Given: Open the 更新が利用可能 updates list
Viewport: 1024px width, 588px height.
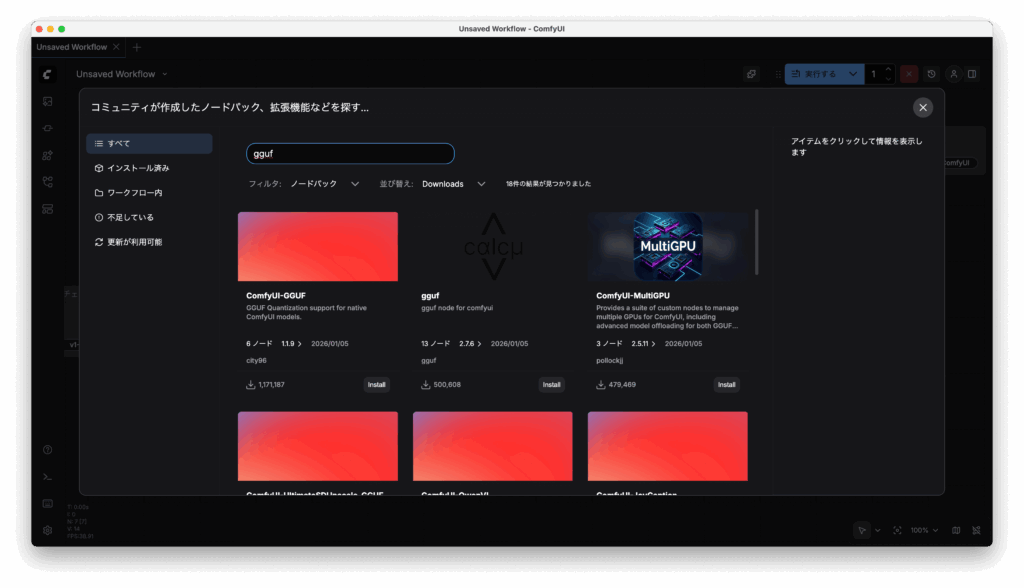Looking at the screenshot, I should [149, 242].
